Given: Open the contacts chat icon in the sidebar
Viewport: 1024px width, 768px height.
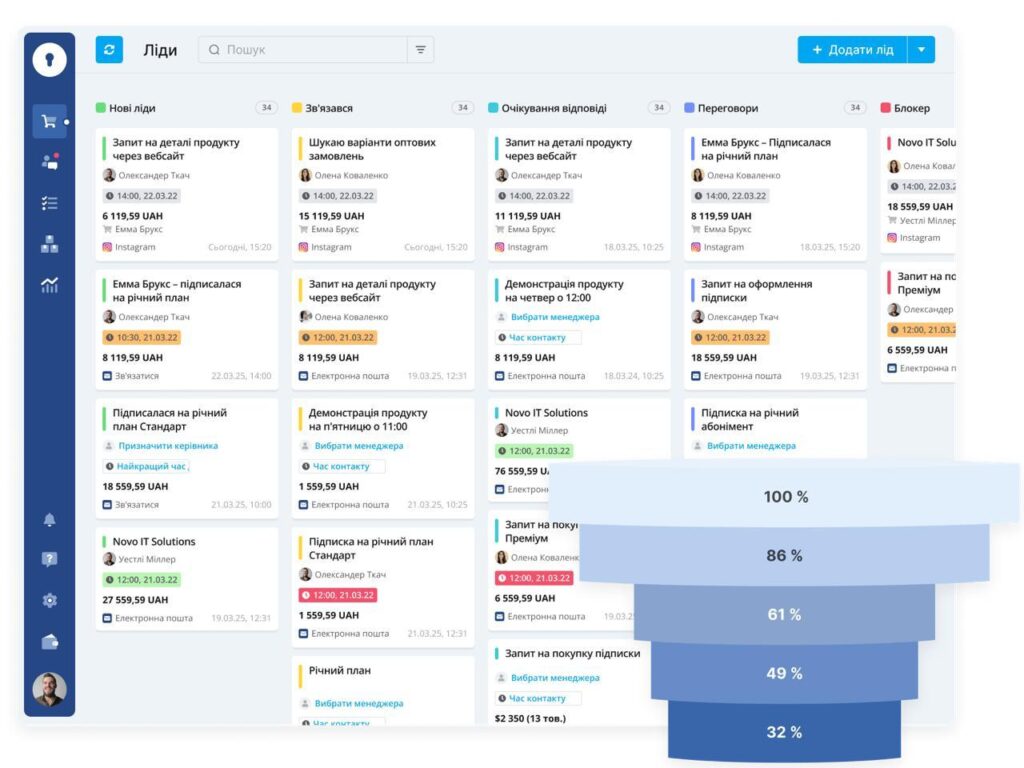Looking at the screenshot, I should 49,162.
